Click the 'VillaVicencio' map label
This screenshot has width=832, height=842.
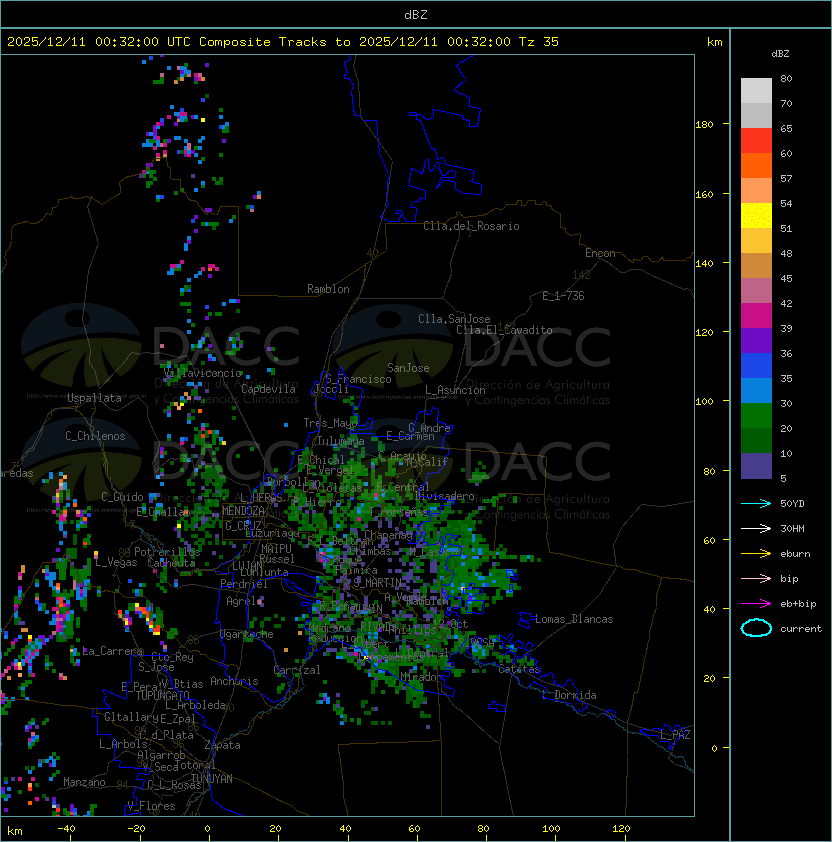[202, 373]
